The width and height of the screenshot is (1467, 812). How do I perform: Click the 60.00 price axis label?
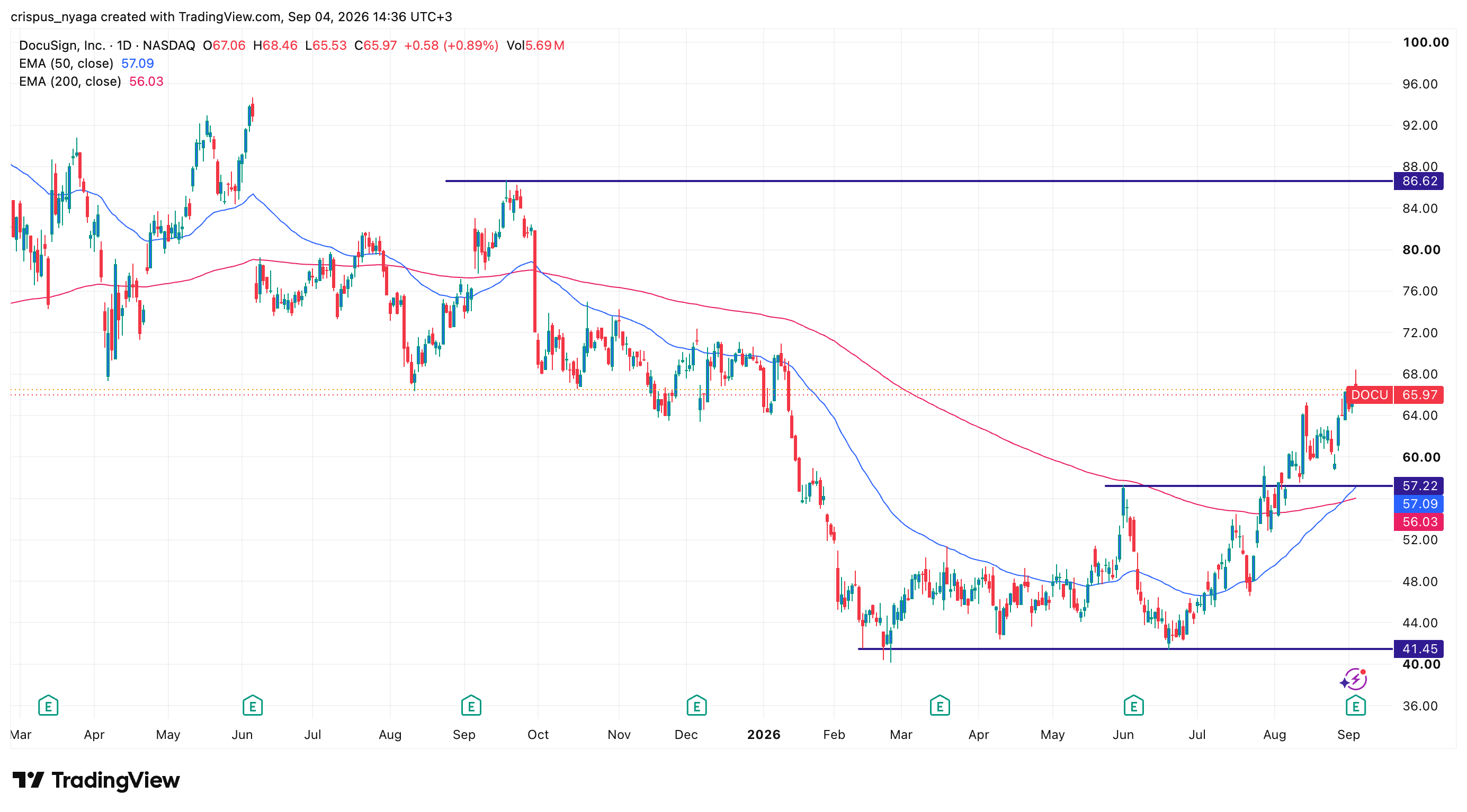tap(1421, 457)
